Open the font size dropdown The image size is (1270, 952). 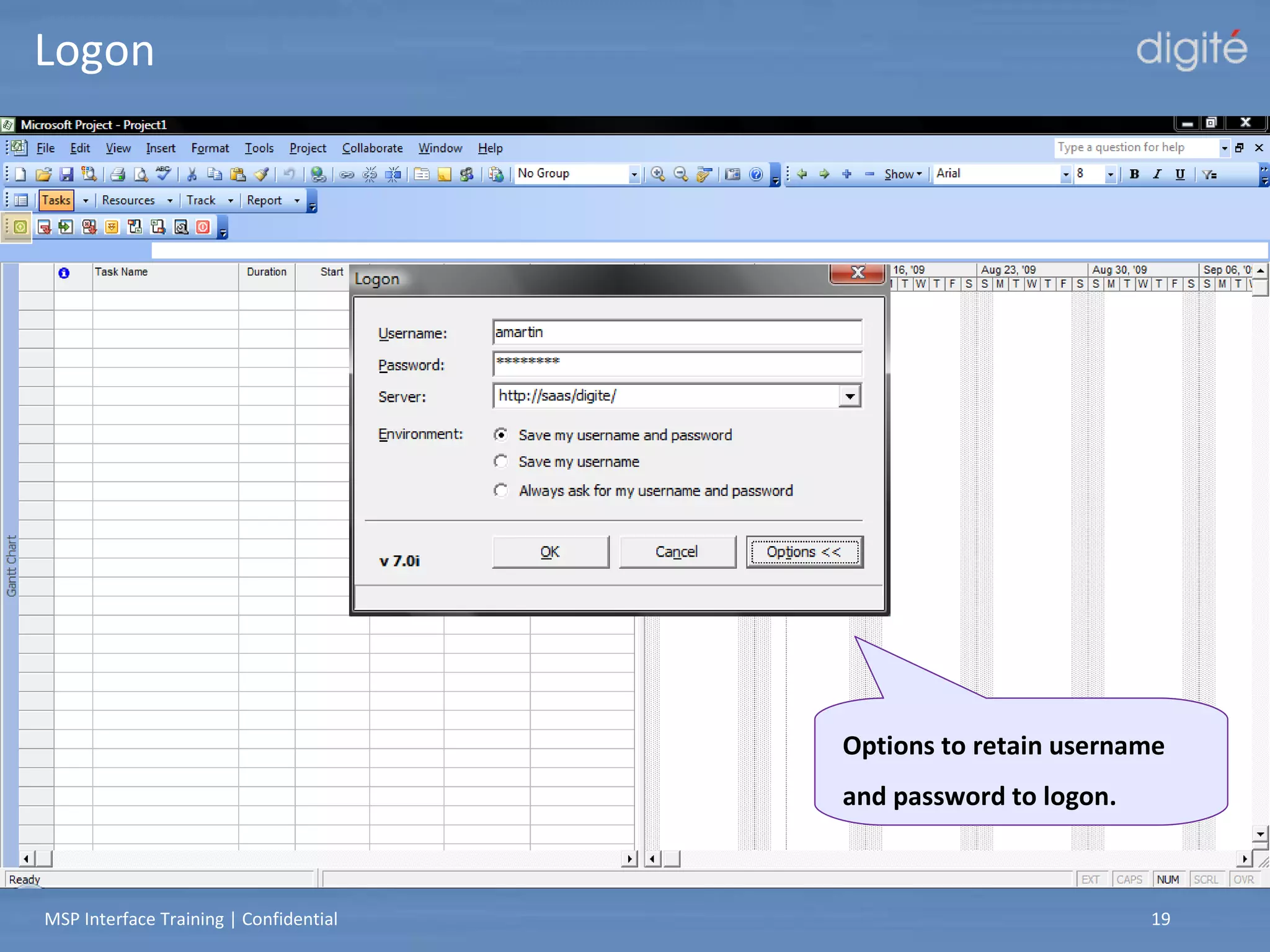[x=1110, y=174]
